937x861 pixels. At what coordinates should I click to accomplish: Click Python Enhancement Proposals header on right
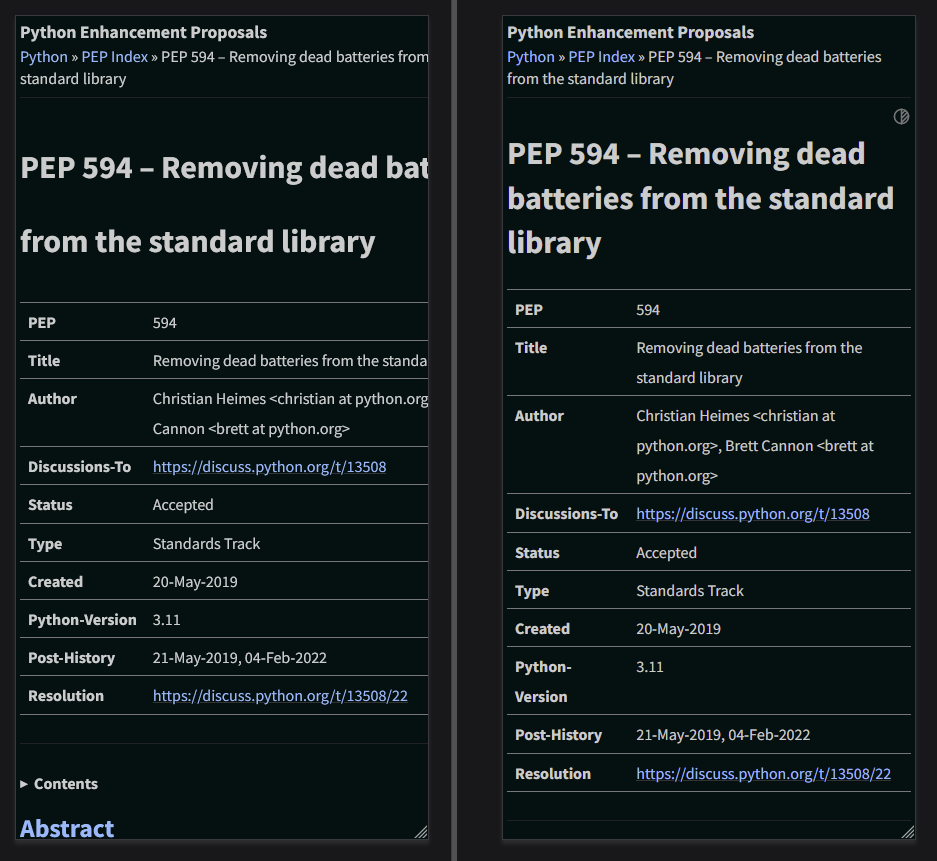coord(629,31)
